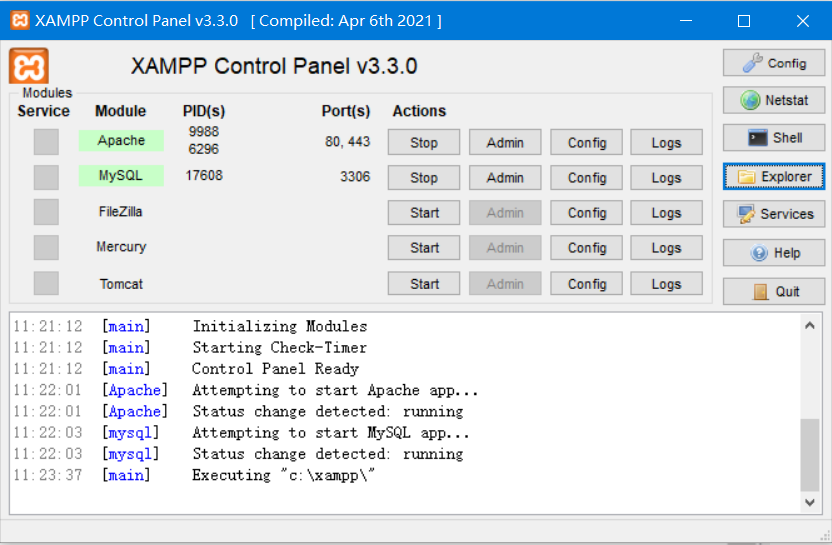832x545 pixels.
Task: Open Apache Admin page
Action: (505, 142)
